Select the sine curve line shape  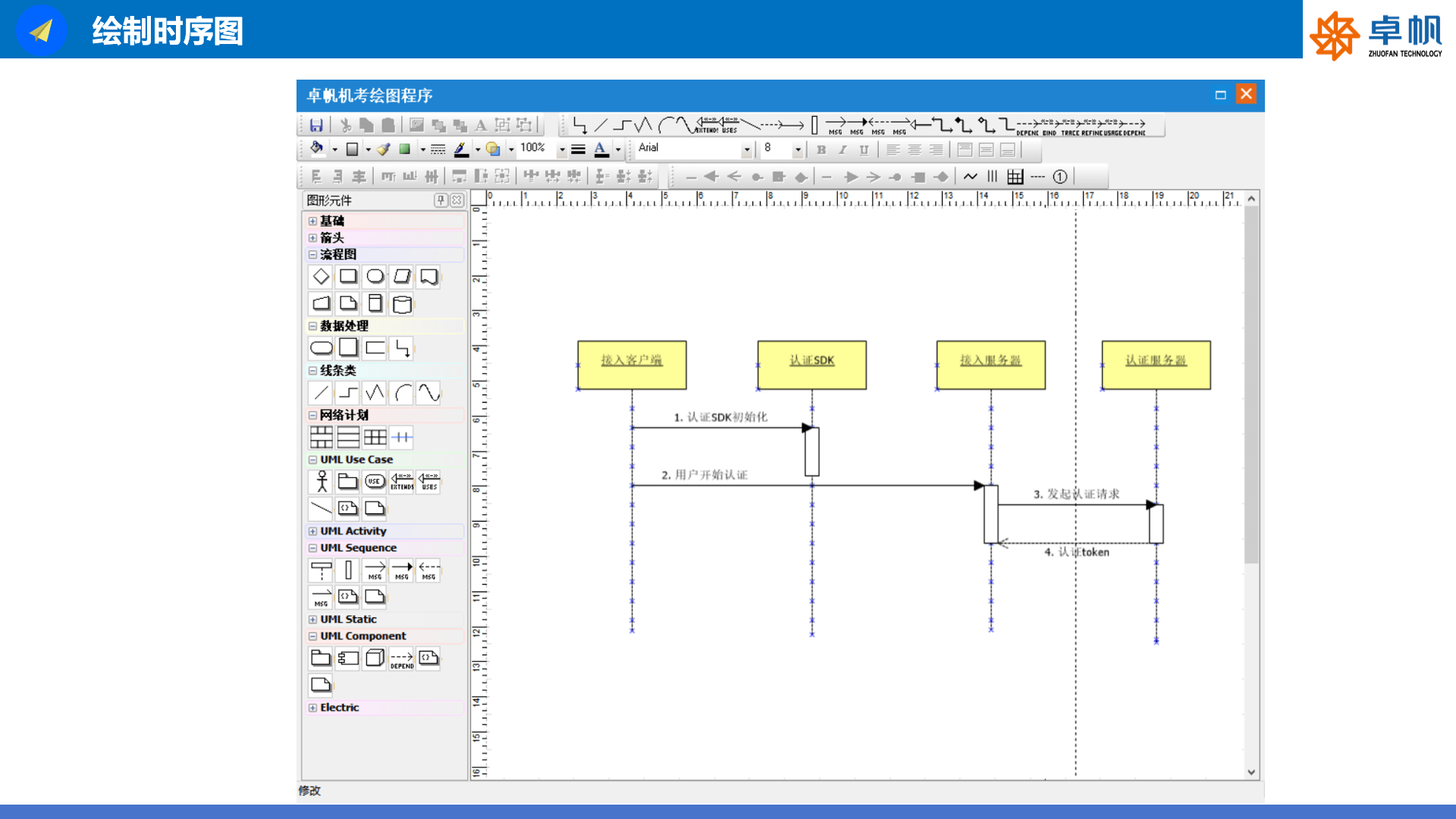pyautogui.click(x=428, y=393)
